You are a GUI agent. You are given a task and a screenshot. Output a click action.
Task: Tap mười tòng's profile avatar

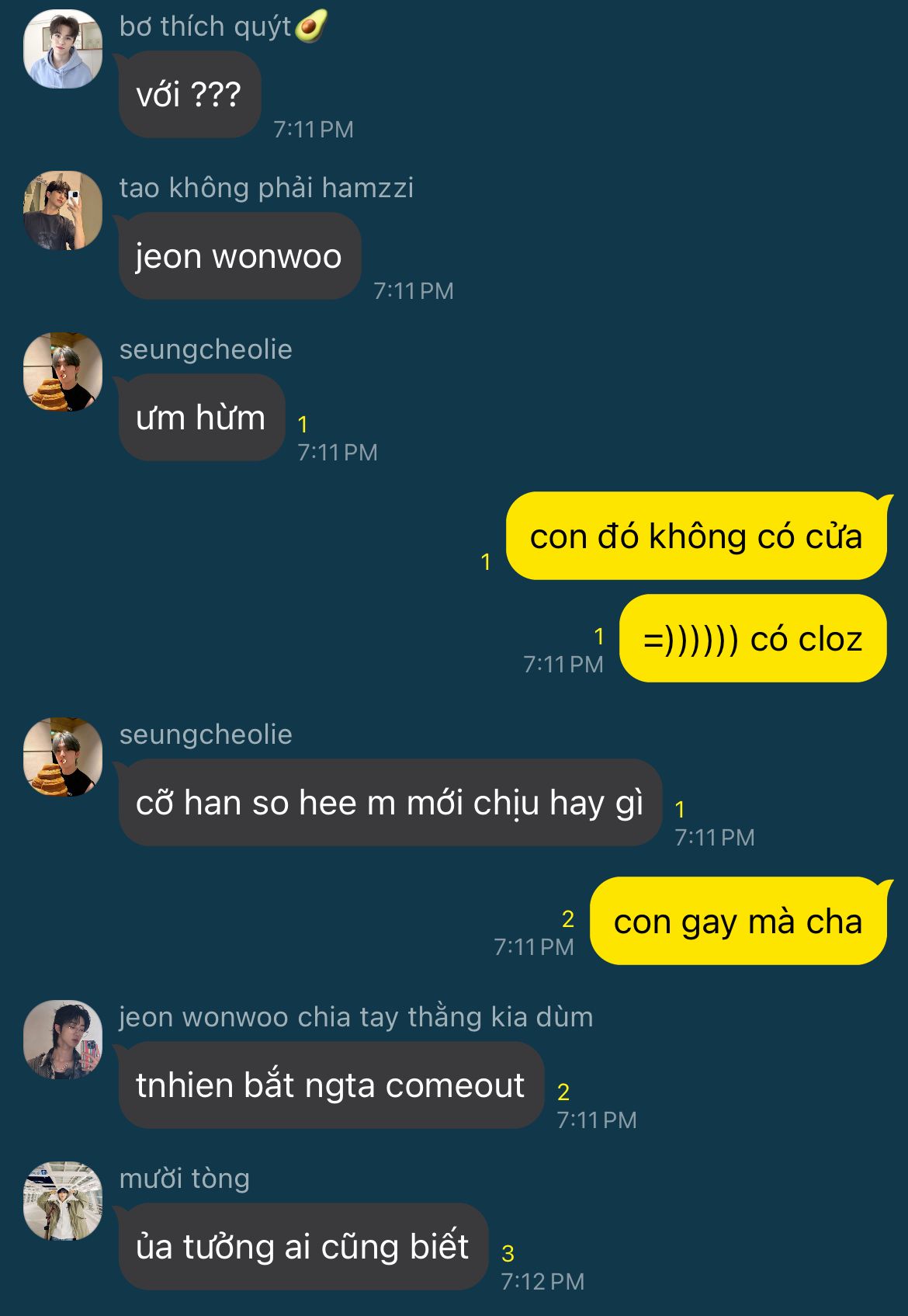63,1201
